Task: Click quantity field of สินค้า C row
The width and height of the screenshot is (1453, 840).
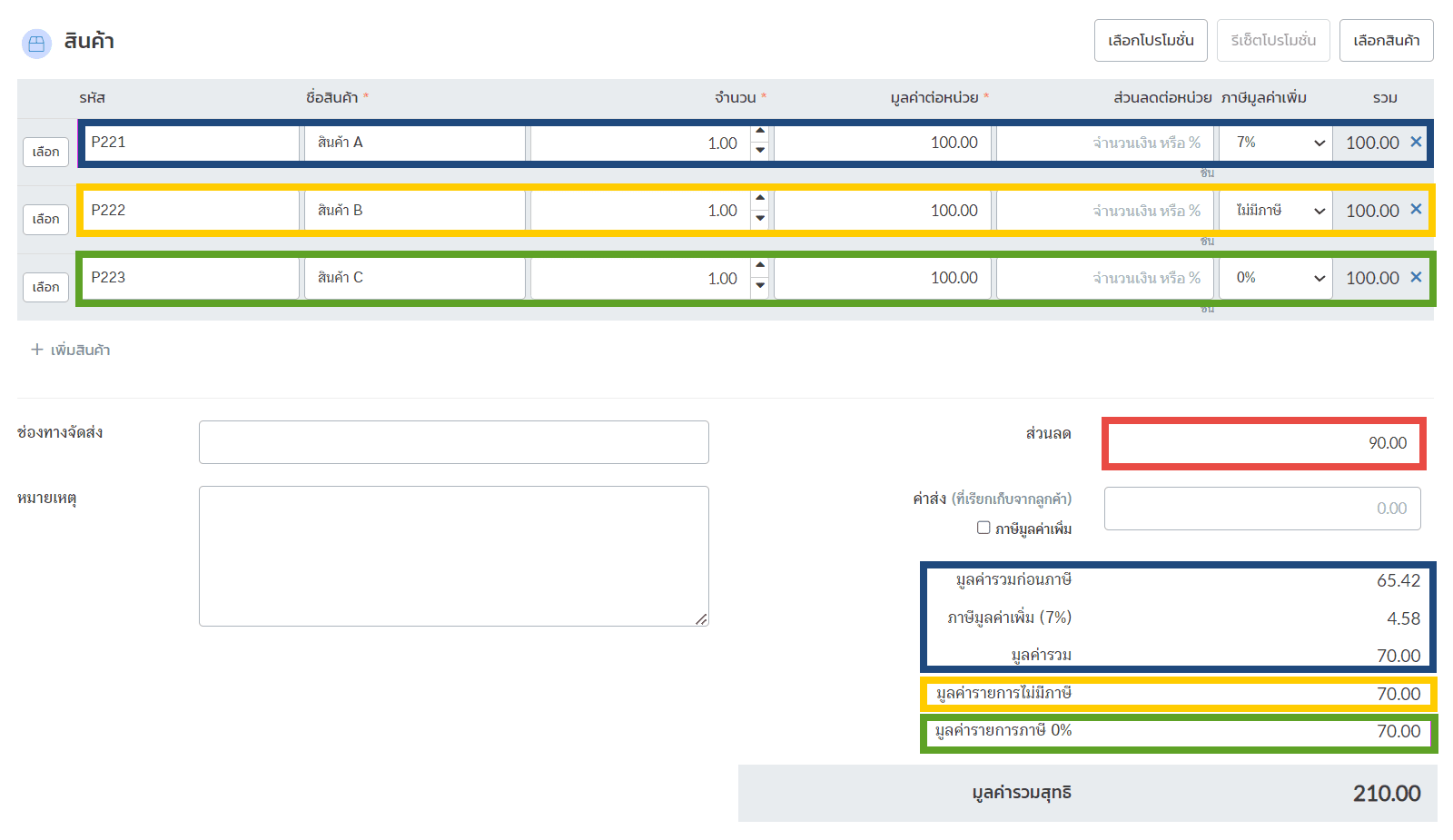Action: click(640, 278)
